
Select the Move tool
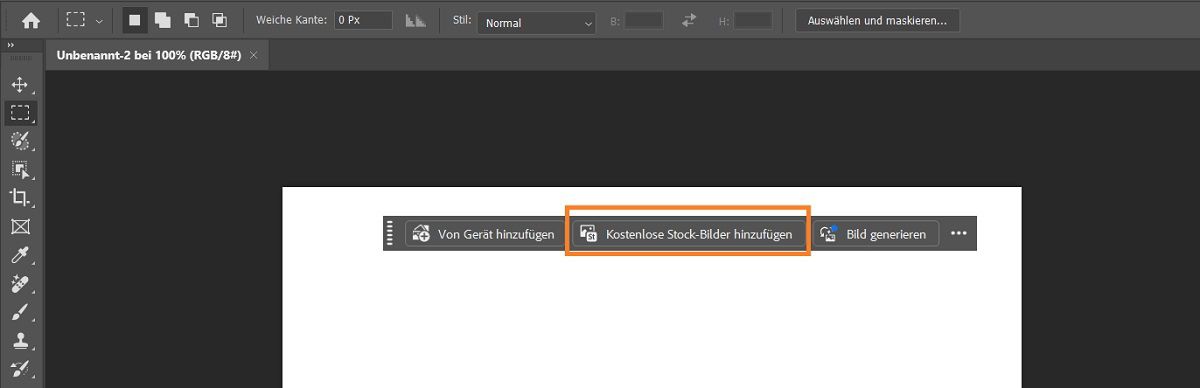click(20, 85)
